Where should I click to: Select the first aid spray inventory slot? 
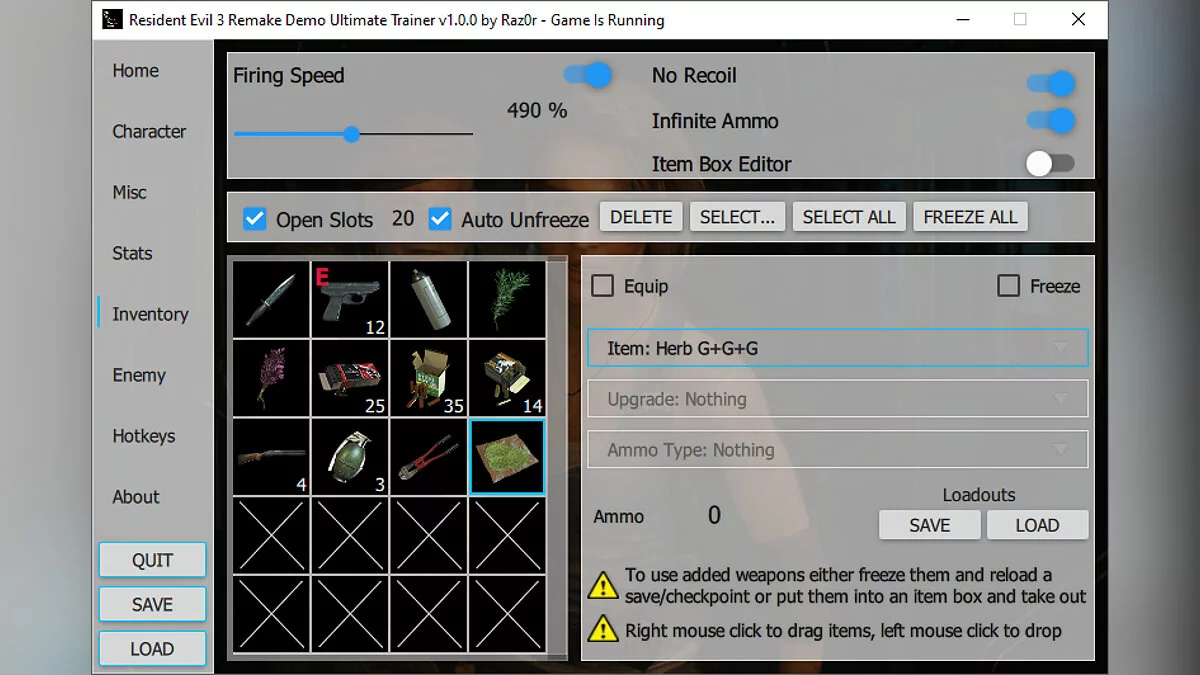[x=428, y=299]
